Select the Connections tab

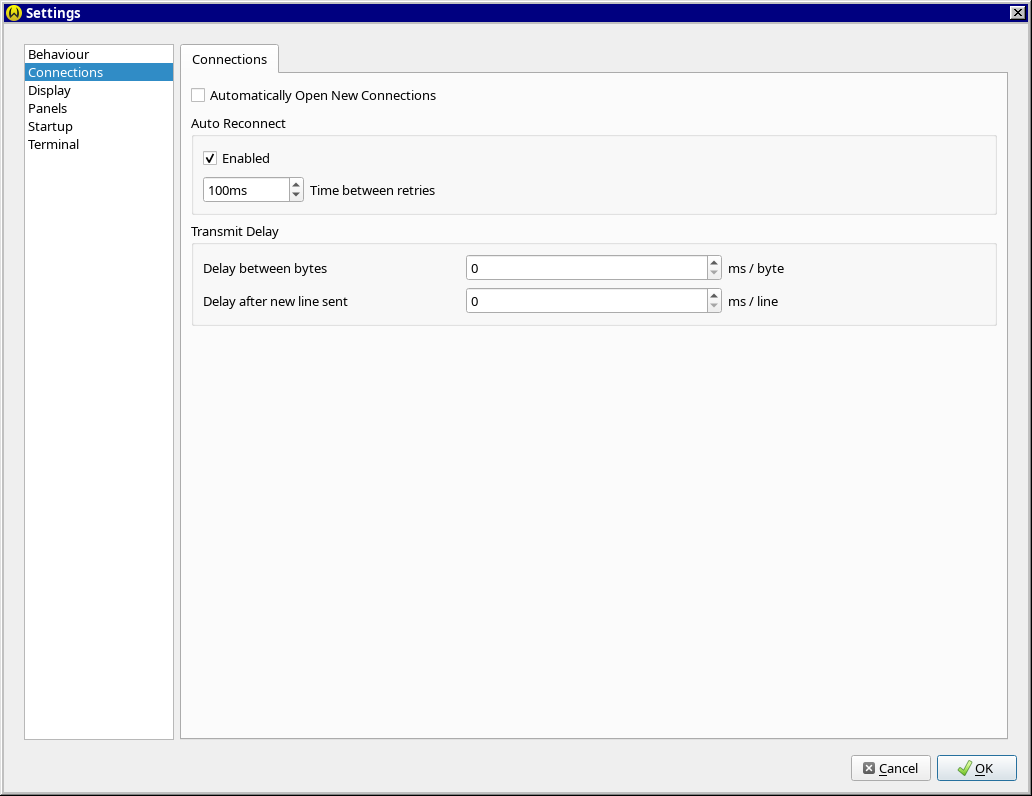tap(229, 59)
